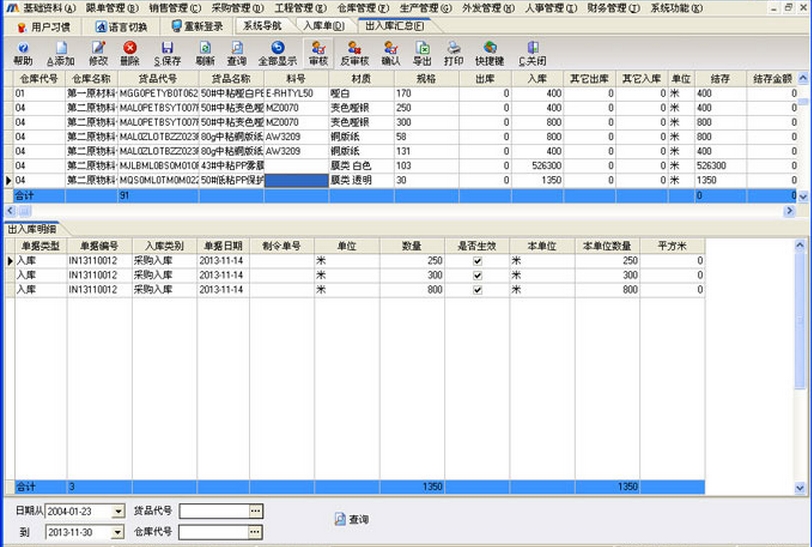Viewport: 812px width, 547px height.
Task: Switch to the 入库单 tab
Action: coord(324,26)
